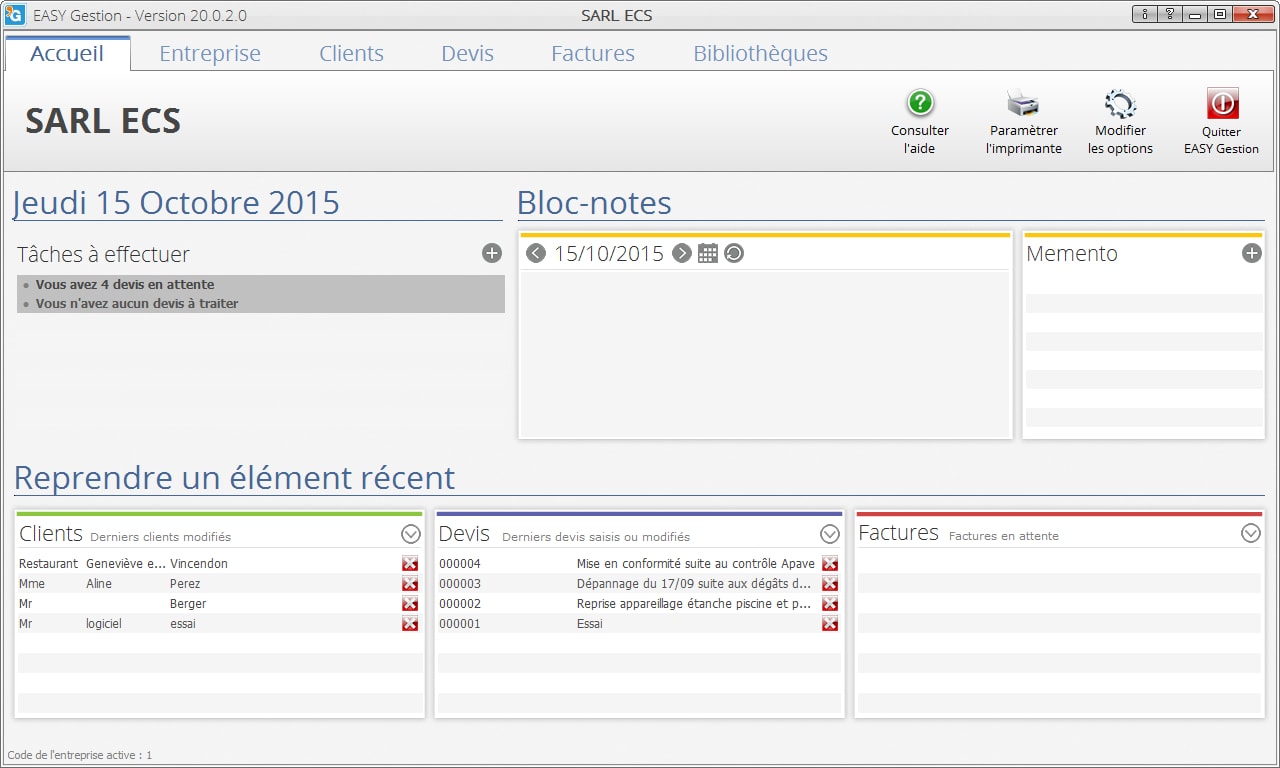Switch to the Entreprise tab
The width and height of the screenshot is (1280, 768).
[210, 54]
